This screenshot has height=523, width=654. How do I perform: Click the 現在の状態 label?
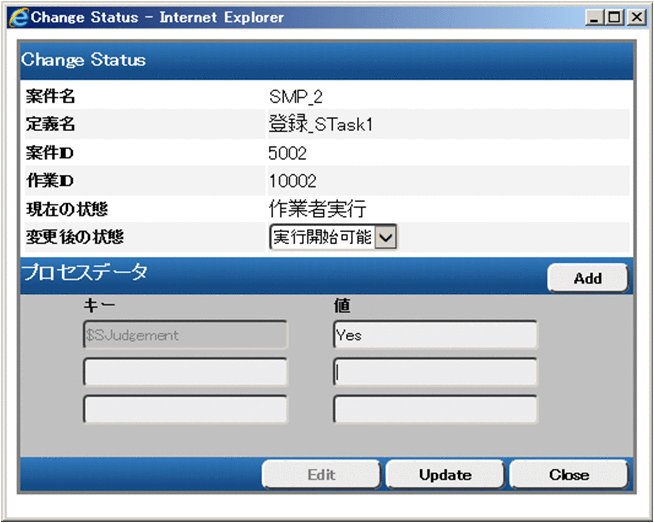point(67,209)
